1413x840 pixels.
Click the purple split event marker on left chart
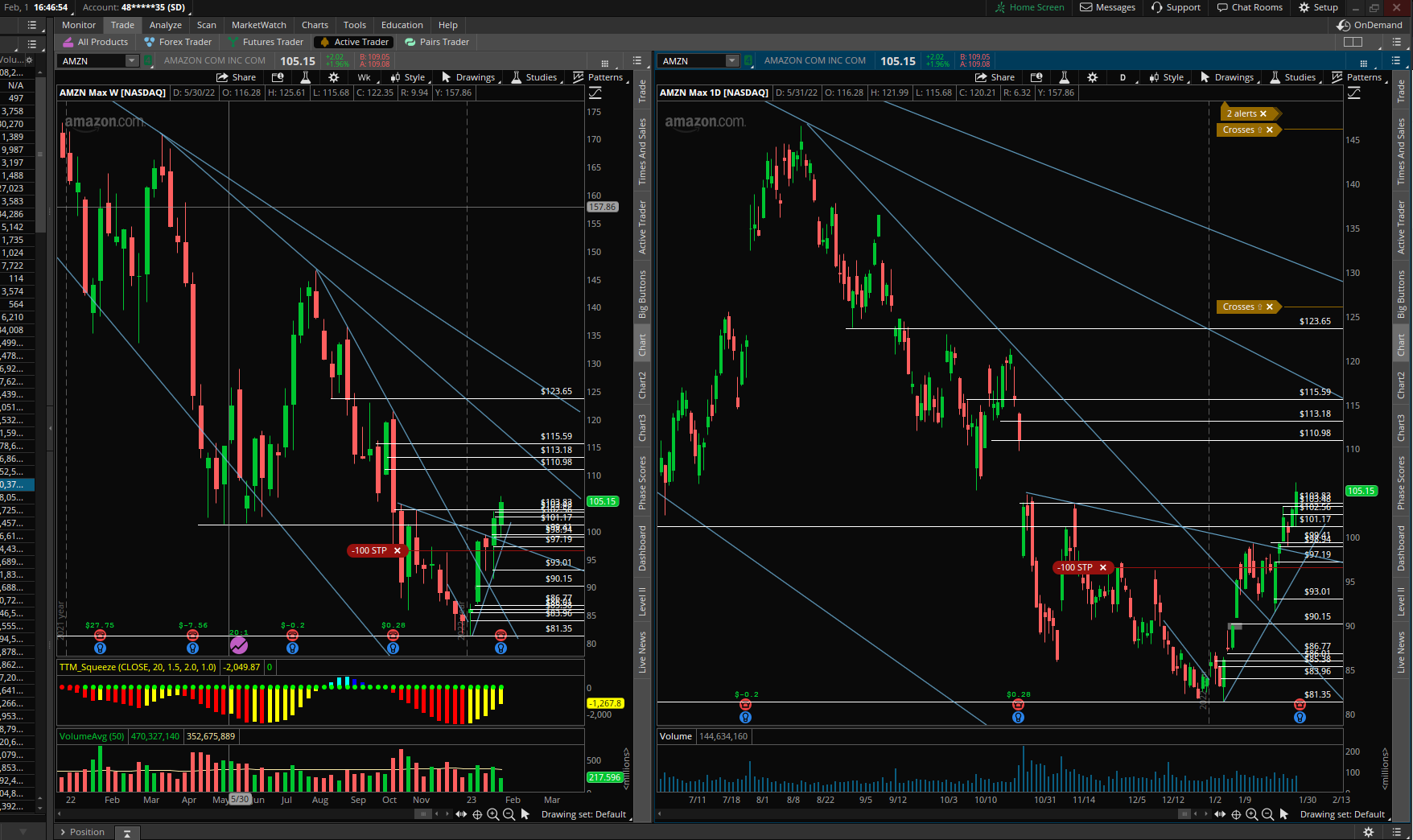tap(239, 645)
